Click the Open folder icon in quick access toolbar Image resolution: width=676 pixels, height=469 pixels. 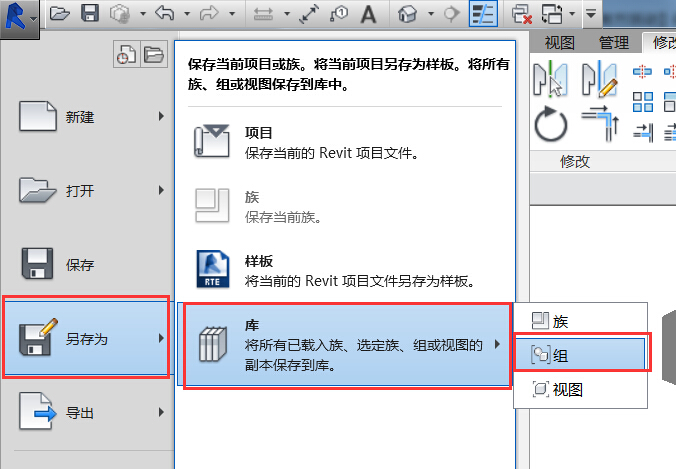point(60,14)
